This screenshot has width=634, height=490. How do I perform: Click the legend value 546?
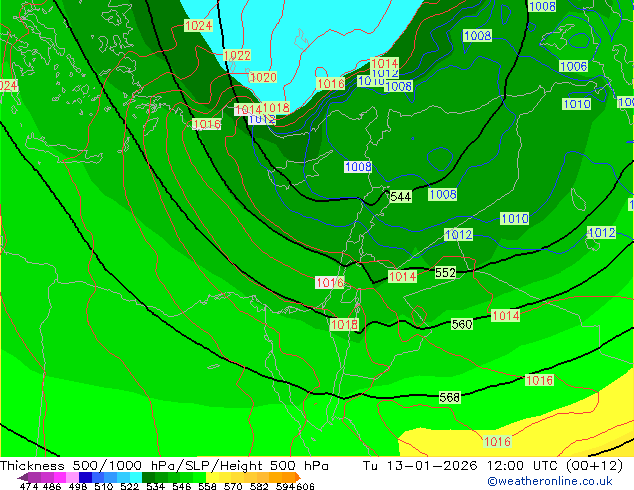(182, 486)
